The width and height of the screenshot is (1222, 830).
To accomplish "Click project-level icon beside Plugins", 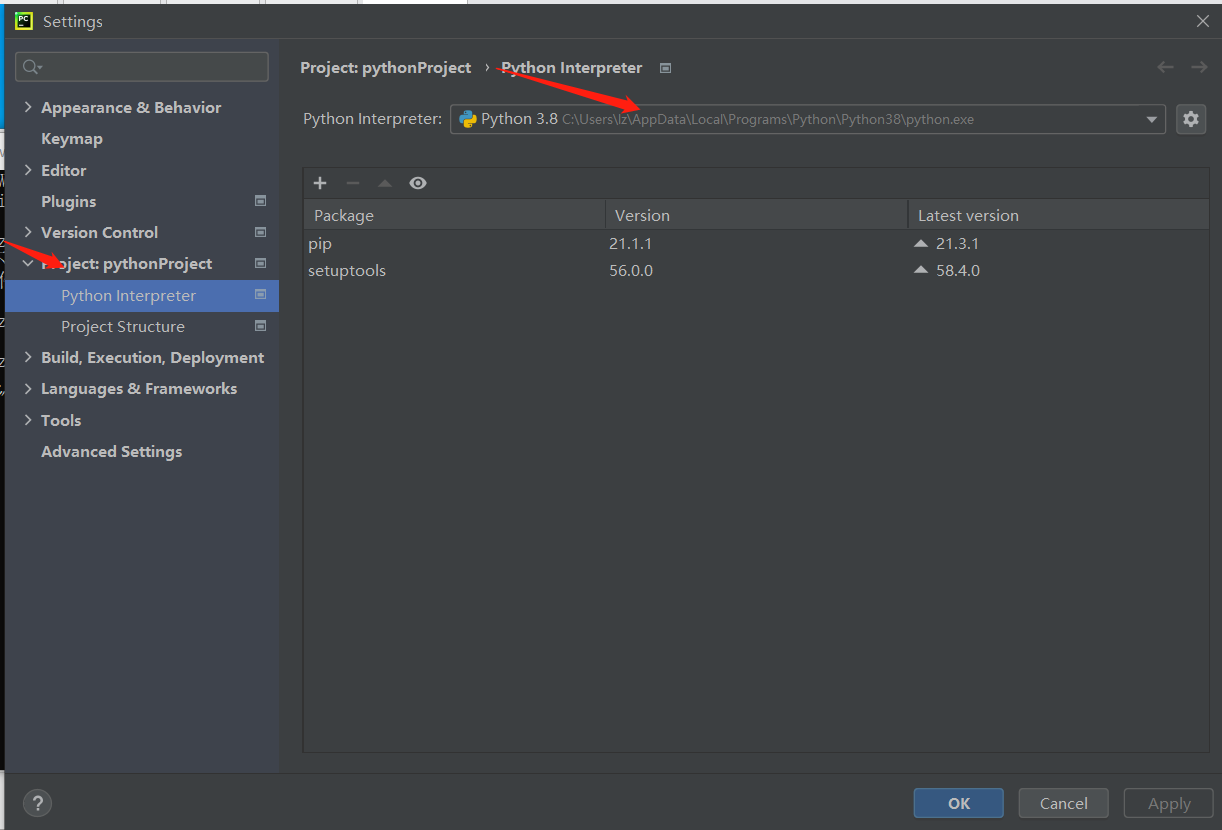I will tap(261, 201).
